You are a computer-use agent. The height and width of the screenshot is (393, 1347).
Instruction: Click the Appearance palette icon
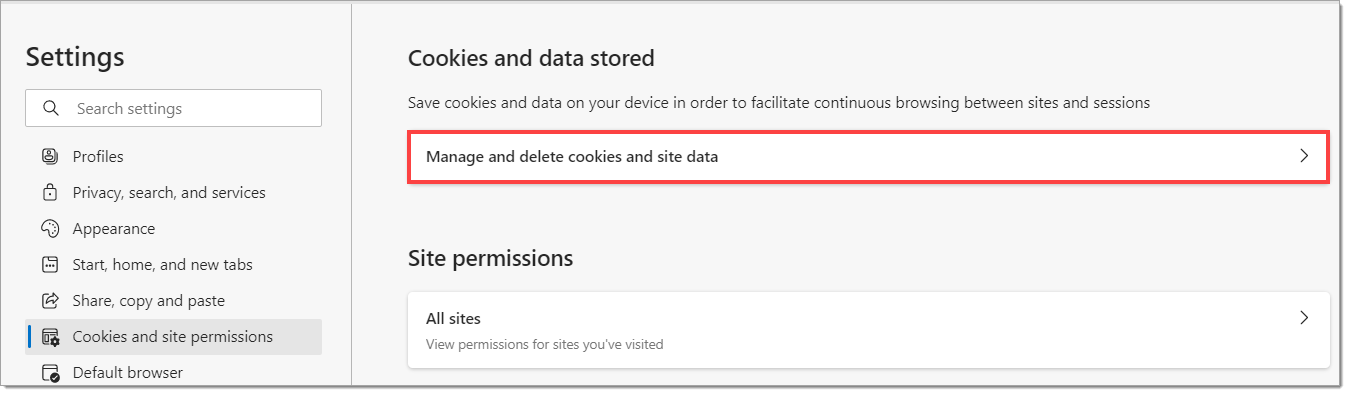click(50, 228)
